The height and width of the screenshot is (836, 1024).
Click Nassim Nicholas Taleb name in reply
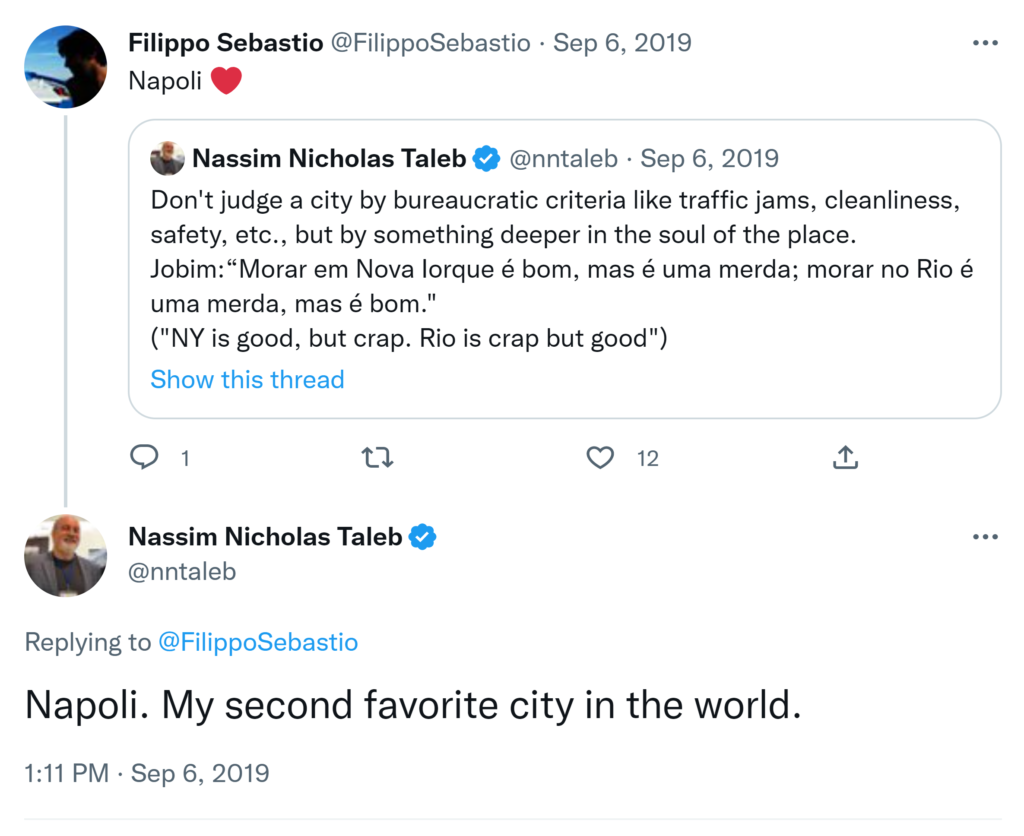265,537
